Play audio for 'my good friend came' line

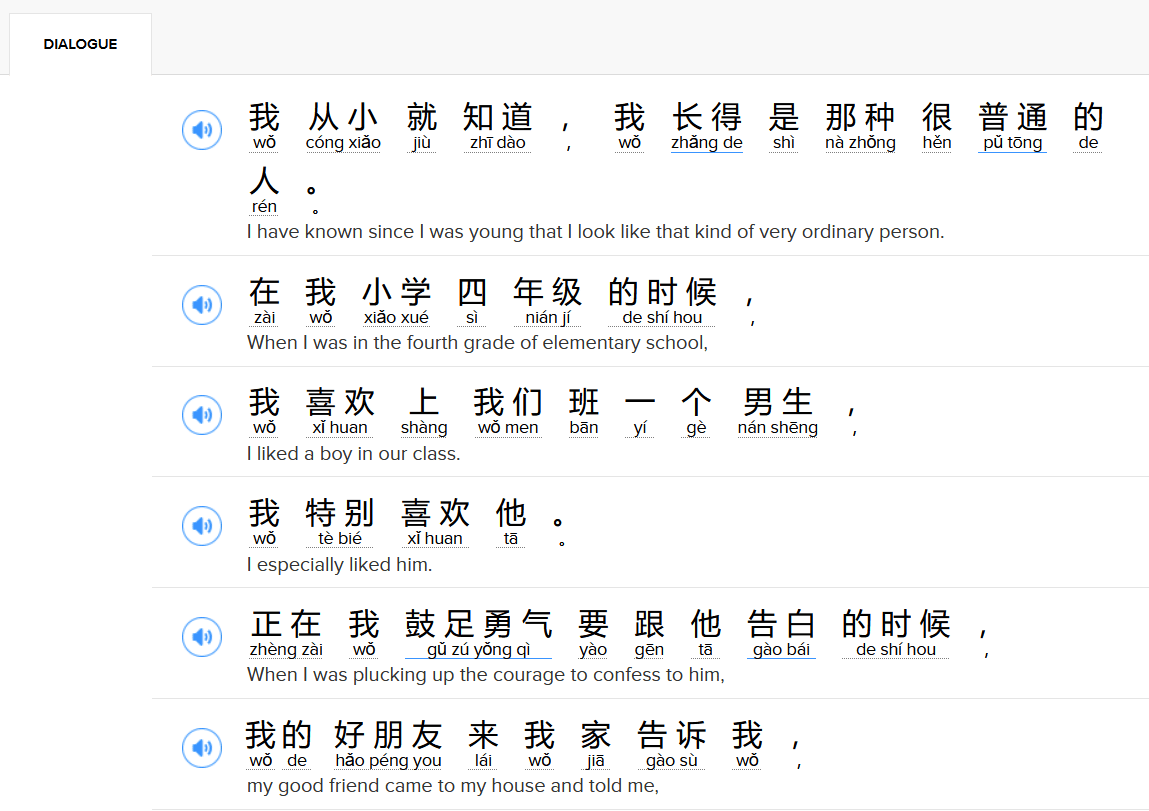tap(202, 748)
